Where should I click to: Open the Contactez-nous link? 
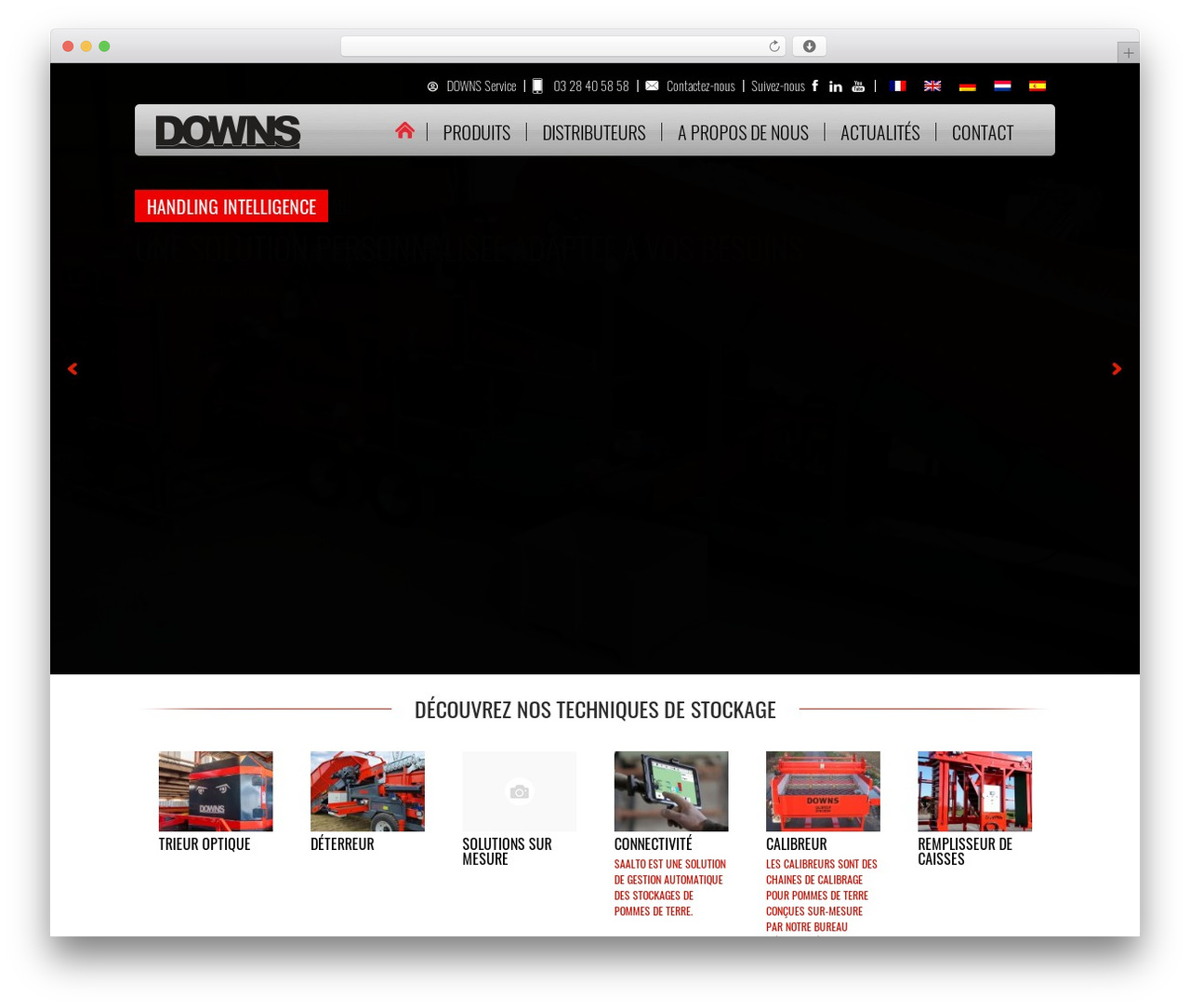click(x=700, y=86)
